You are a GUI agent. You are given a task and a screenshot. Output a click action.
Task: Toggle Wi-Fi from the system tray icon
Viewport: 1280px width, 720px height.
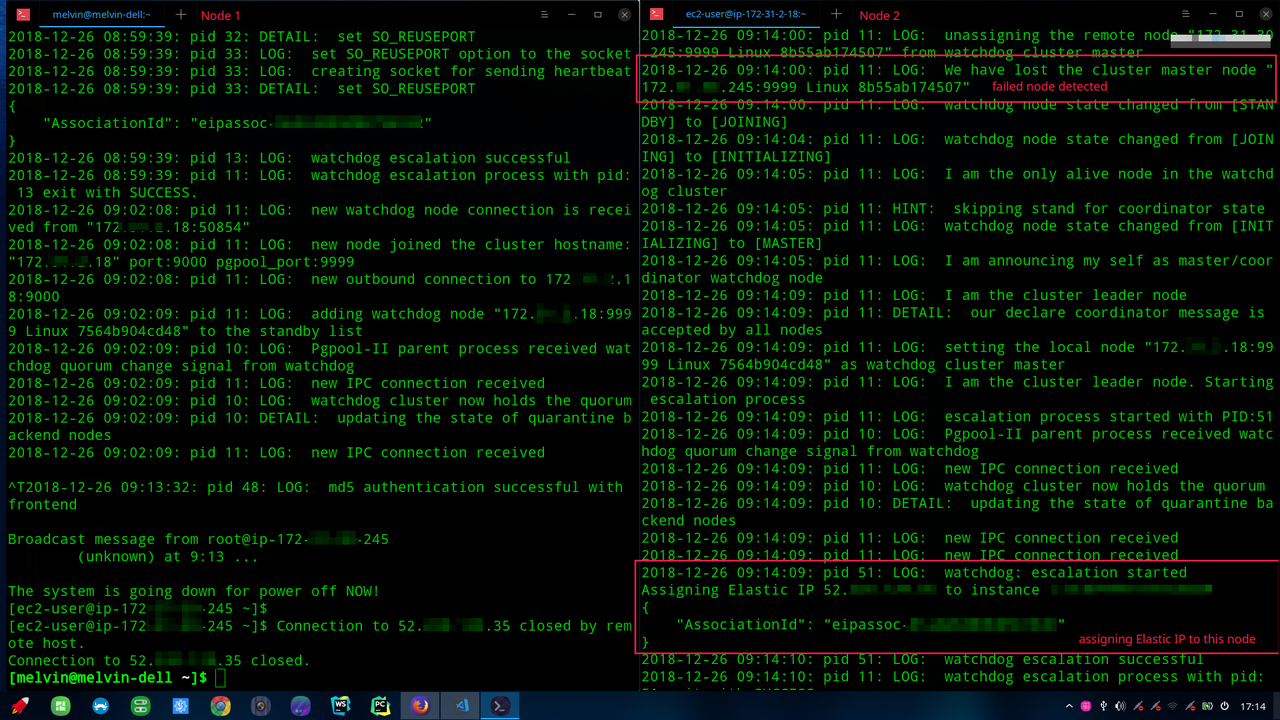1173,707
